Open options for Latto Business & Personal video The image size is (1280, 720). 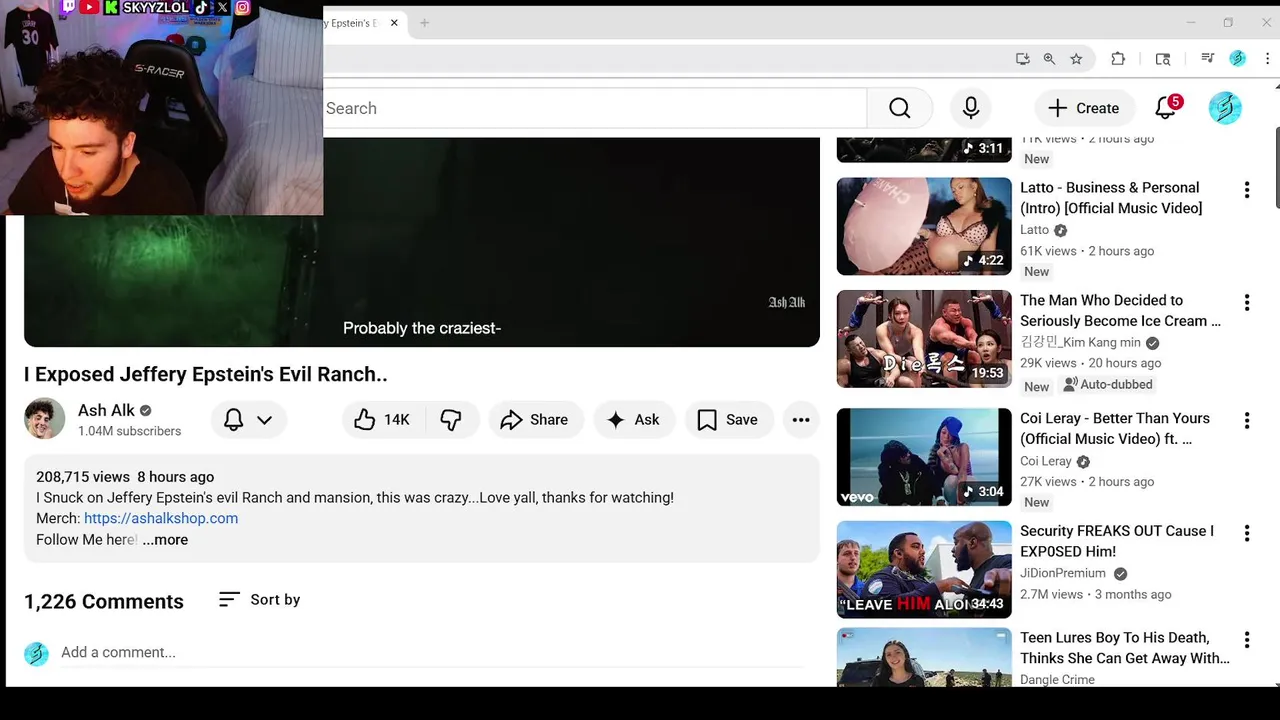(1247, 190)
